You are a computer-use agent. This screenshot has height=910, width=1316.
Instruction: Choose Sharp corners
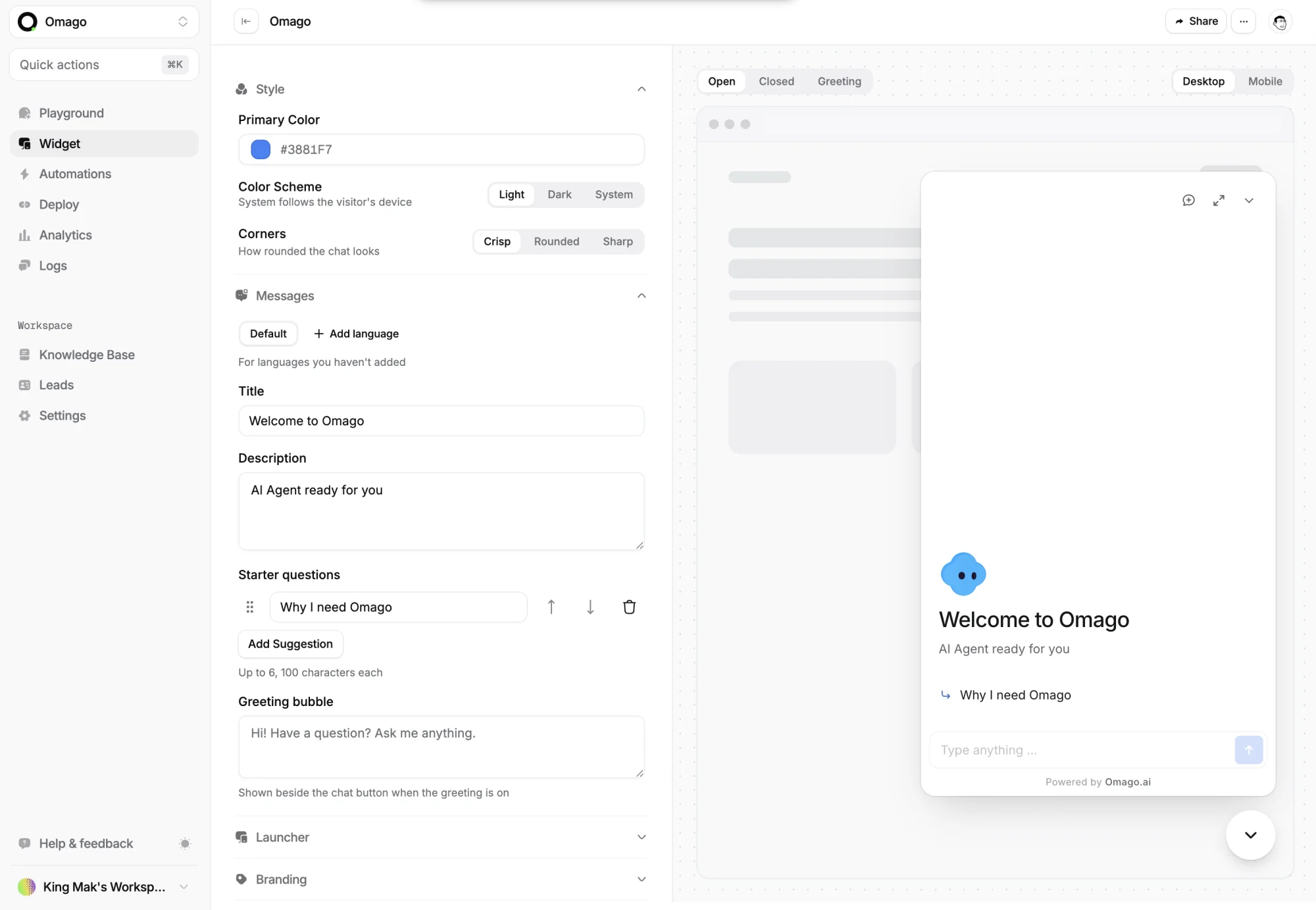click(x=618, y=241)
